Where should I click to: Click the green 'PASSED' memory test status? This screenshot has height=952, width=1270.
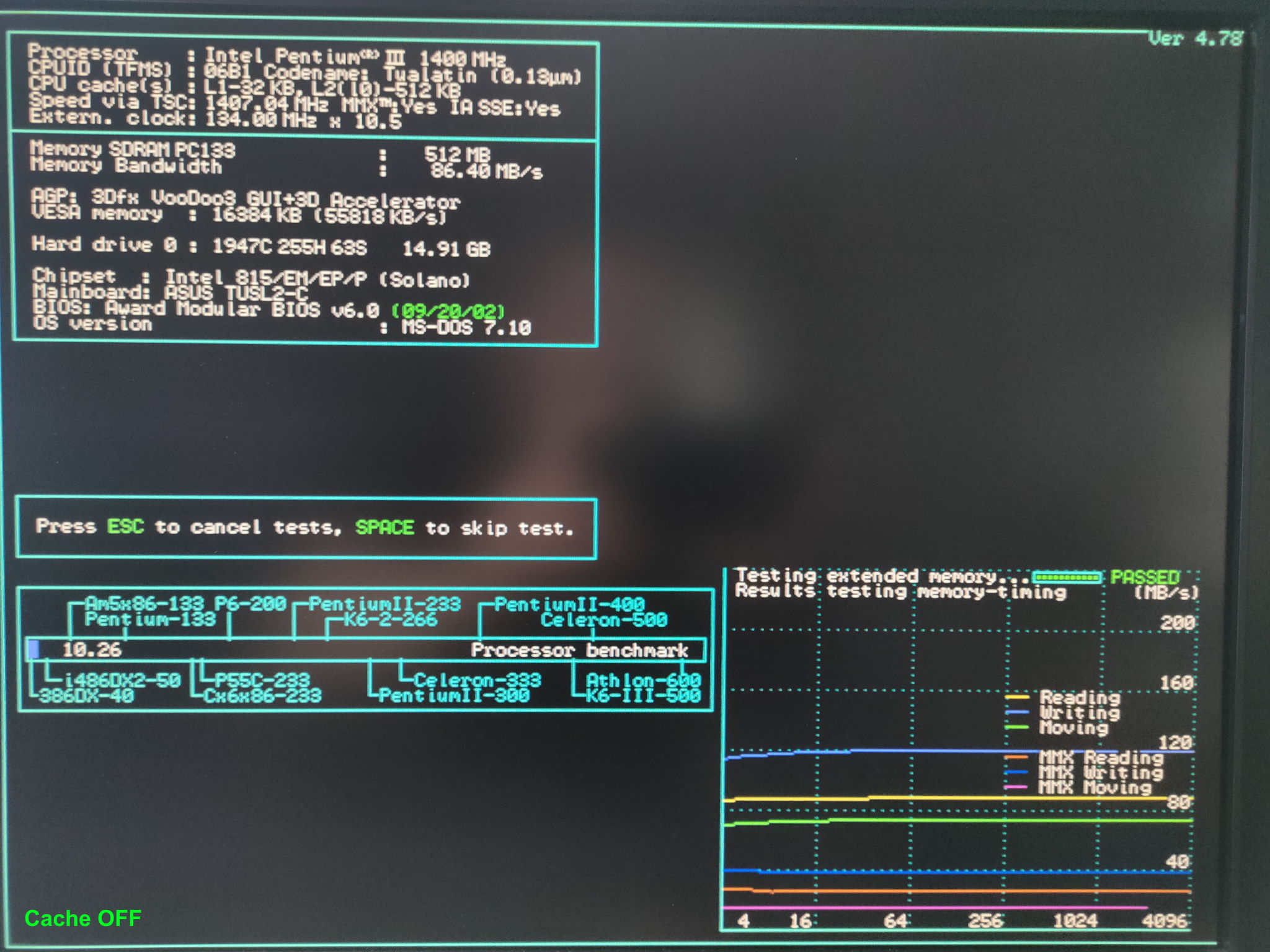[1144, 577]
